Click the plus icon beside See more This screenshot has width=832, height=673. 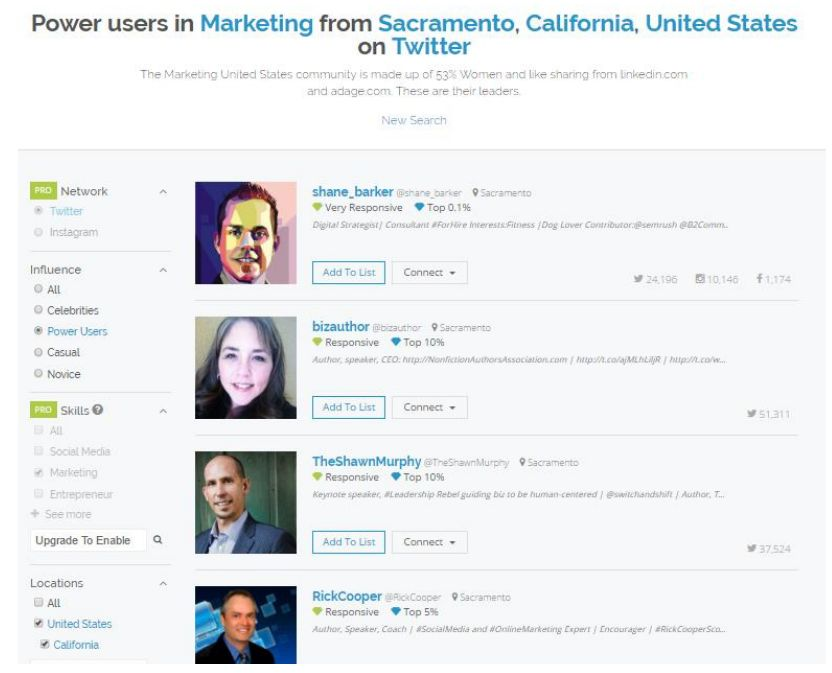pyautogui.click(x=35, y=514)
